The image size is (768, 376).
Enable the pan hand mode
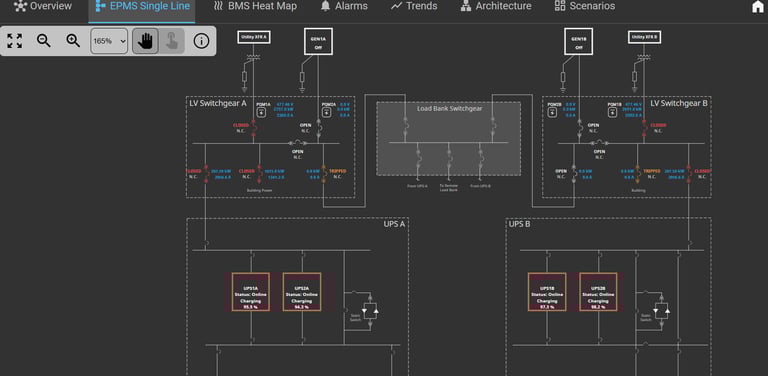(145, 41)
